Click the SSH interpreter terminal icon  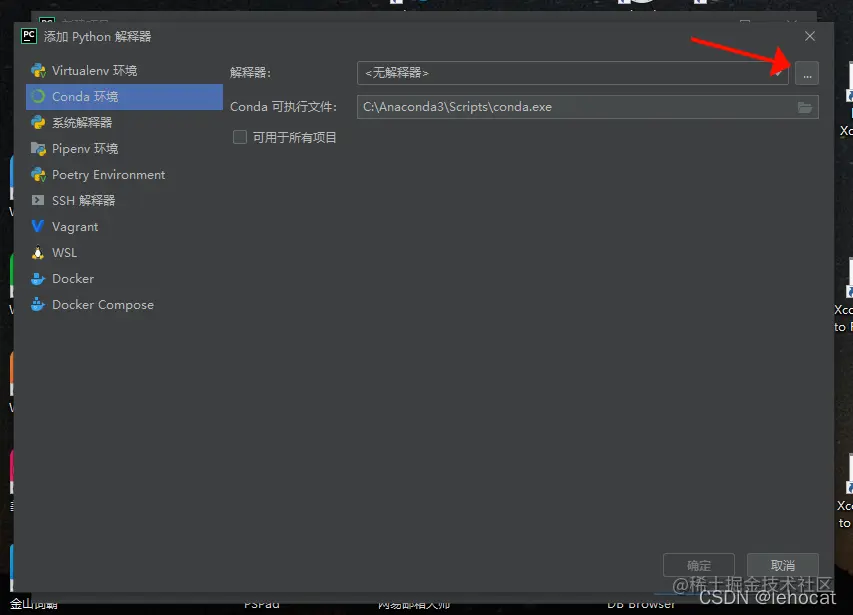(38, 201)
